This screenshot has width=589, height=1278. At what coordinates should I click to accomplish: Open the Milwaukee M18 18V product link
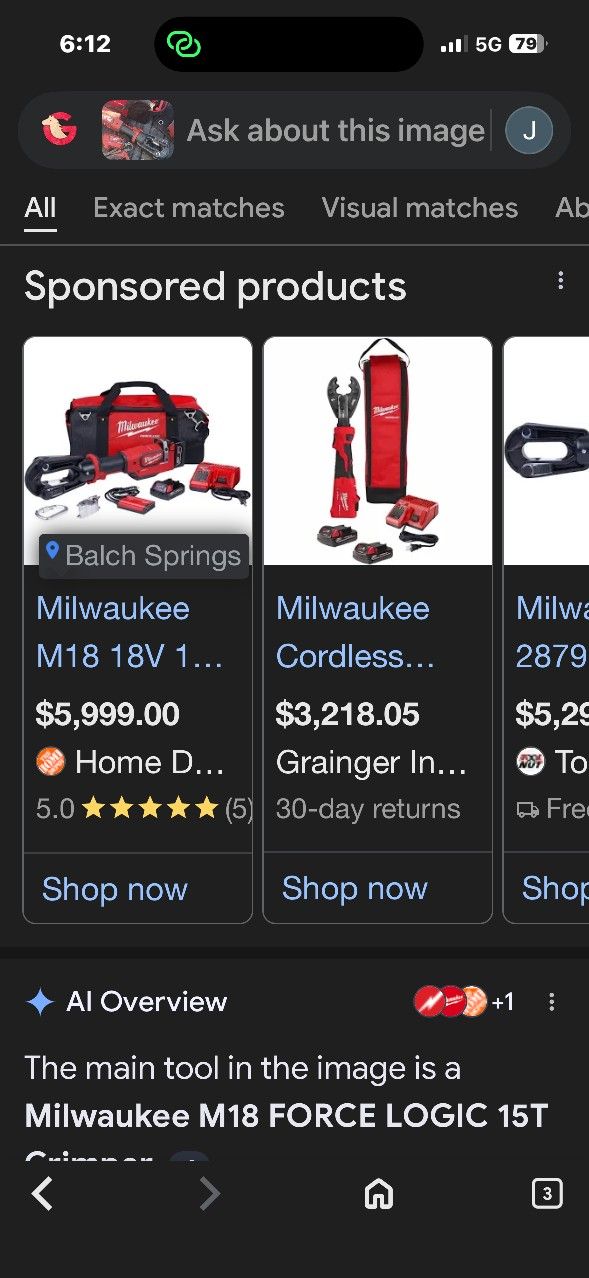pos(130,632)
